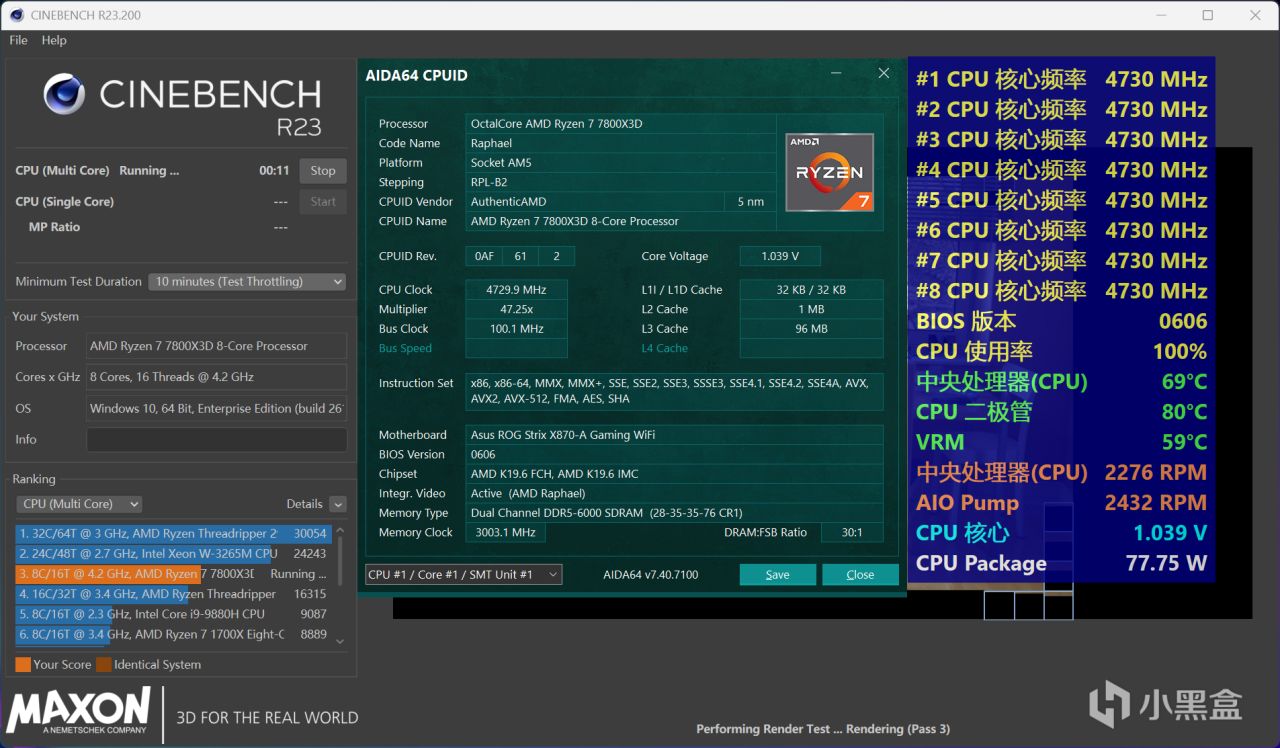This screenshot has height=748, width=1280.
Task: Click the ranking list scroll-up arrow
Action: click(340, 530)
